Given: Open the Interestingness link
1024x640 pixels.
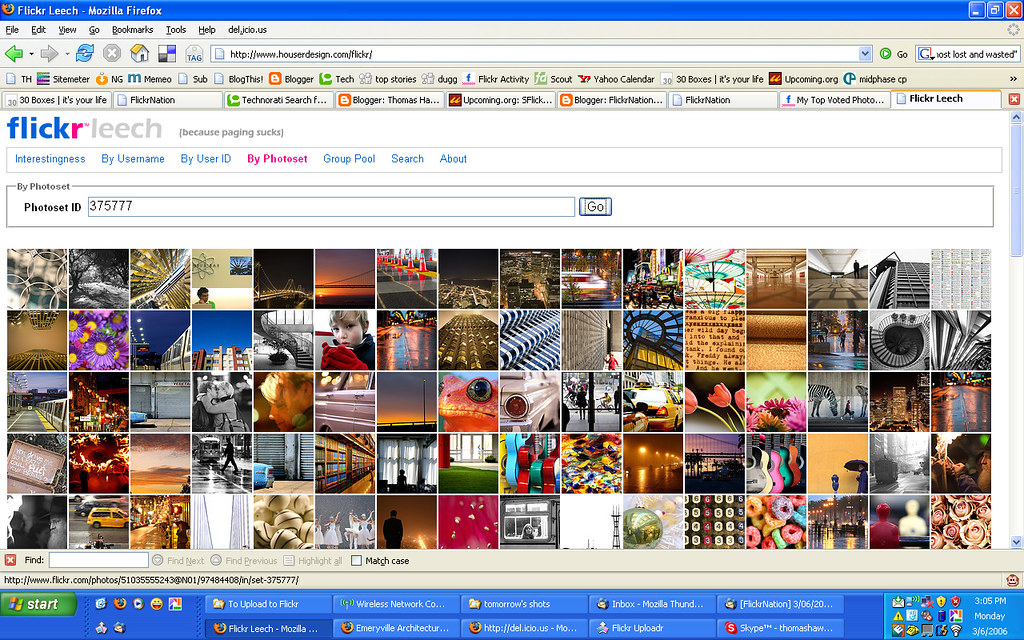Looking at the screenshot, I should [50, 159].
